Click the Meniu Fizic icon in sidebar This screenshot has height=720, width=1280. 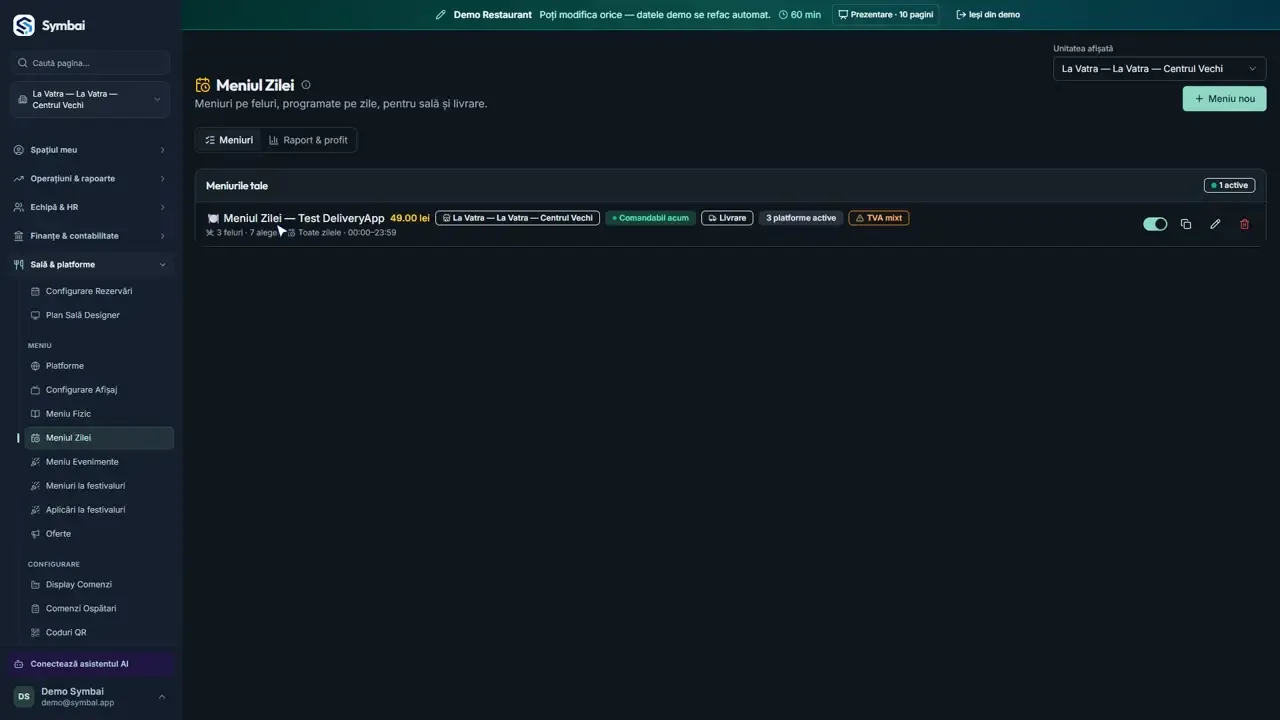(35, 414)
